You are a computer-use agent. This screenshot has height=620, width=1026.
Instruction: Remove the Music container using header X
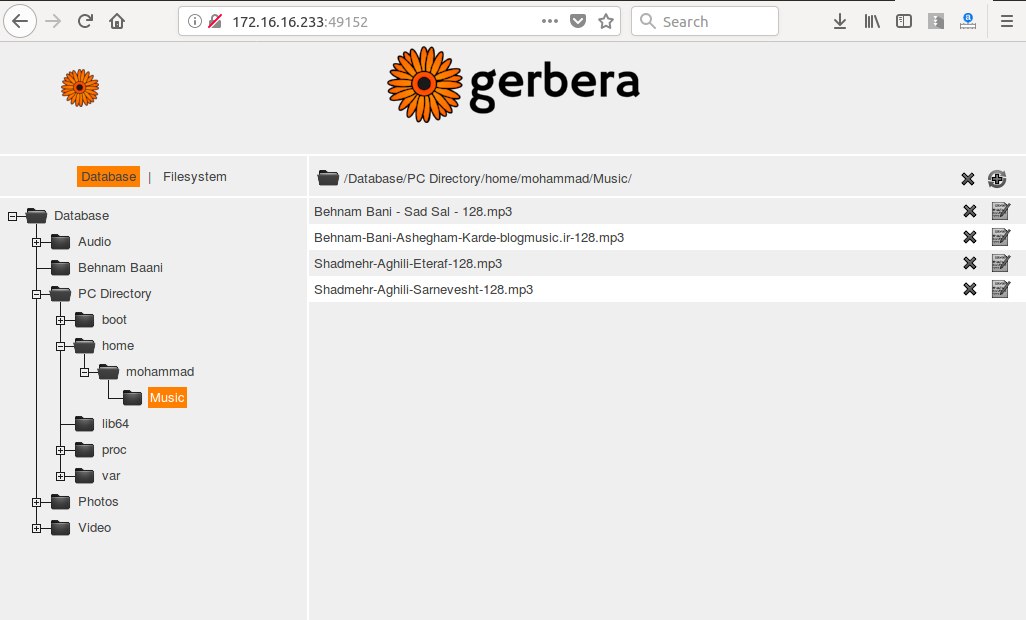[967, 179]
